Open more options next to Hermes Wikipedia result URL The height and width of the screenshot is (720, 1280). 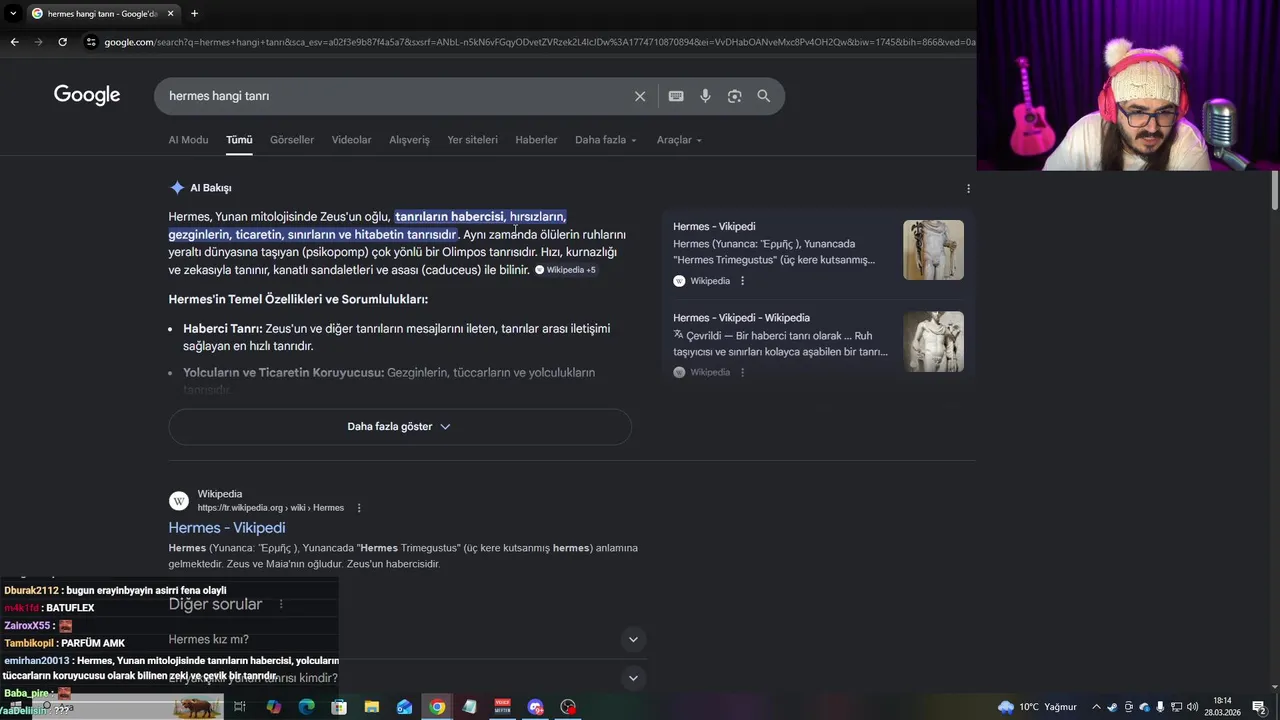click(359, 508)
